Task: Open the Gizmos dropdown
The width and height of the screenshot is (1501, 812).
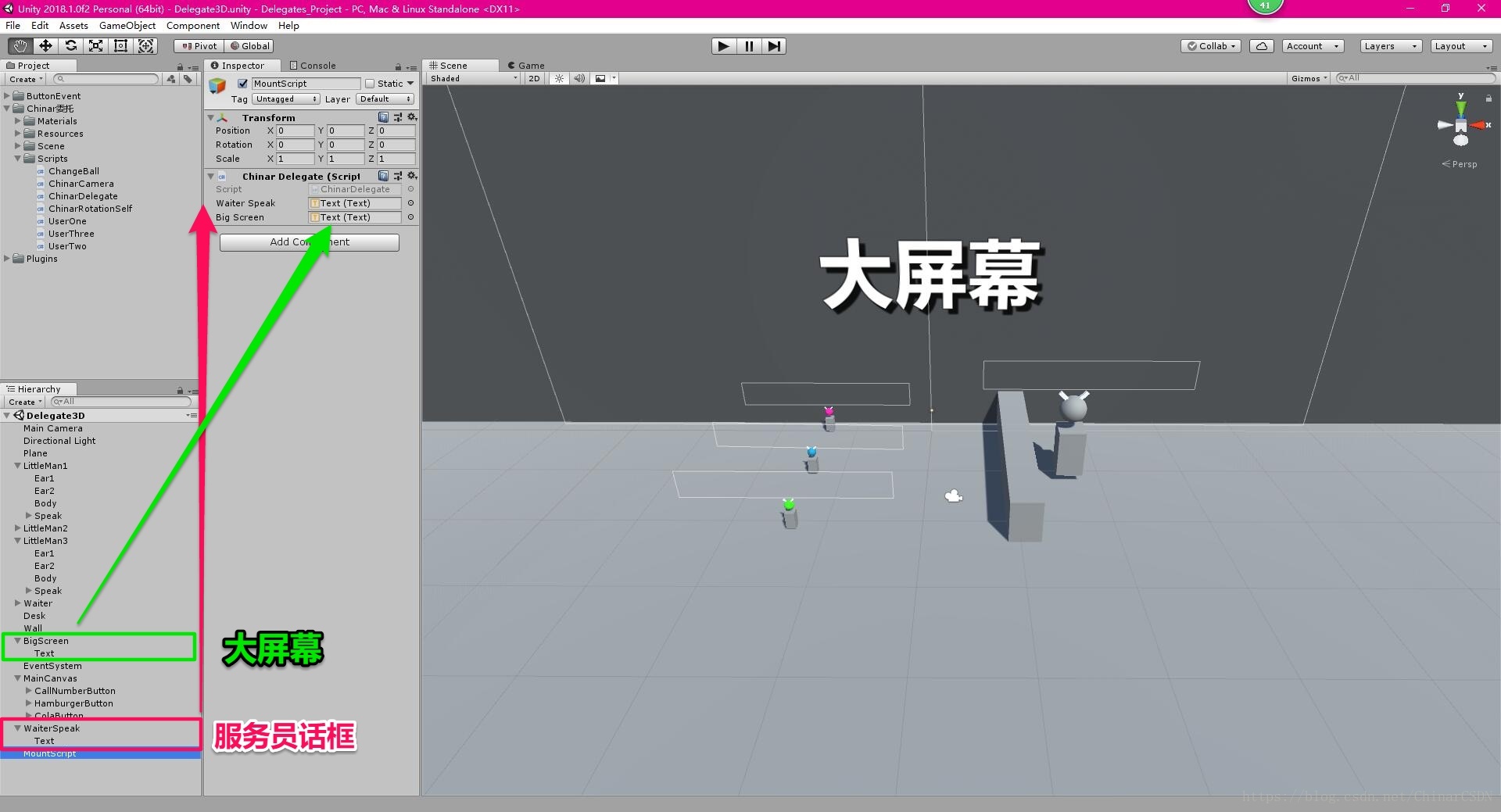Action: pyautogui.click(x=1309, y=78)
